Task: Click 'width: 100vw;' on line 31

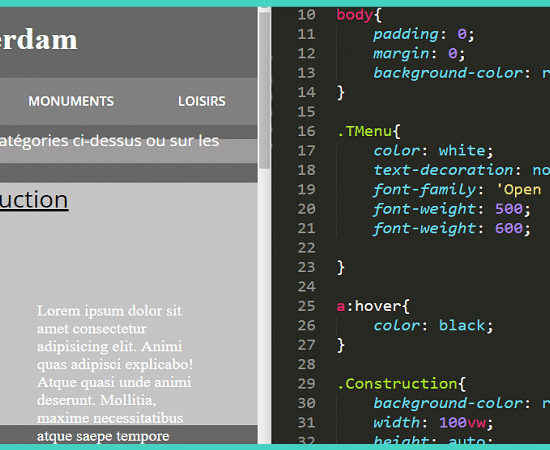Action: click(433, 422)
